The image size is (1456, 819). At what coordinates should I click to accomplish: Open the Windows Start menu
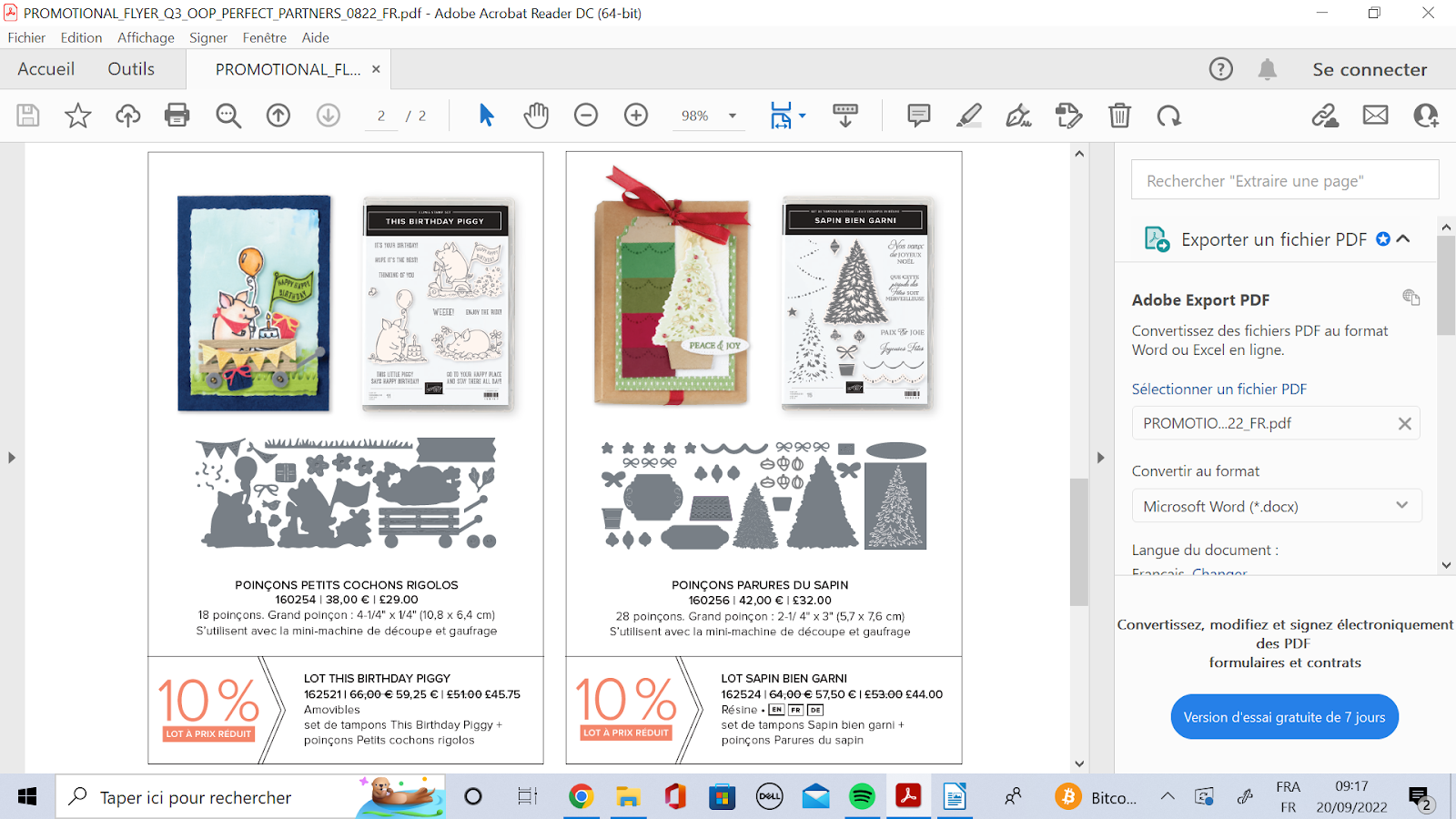coord(27,797)
